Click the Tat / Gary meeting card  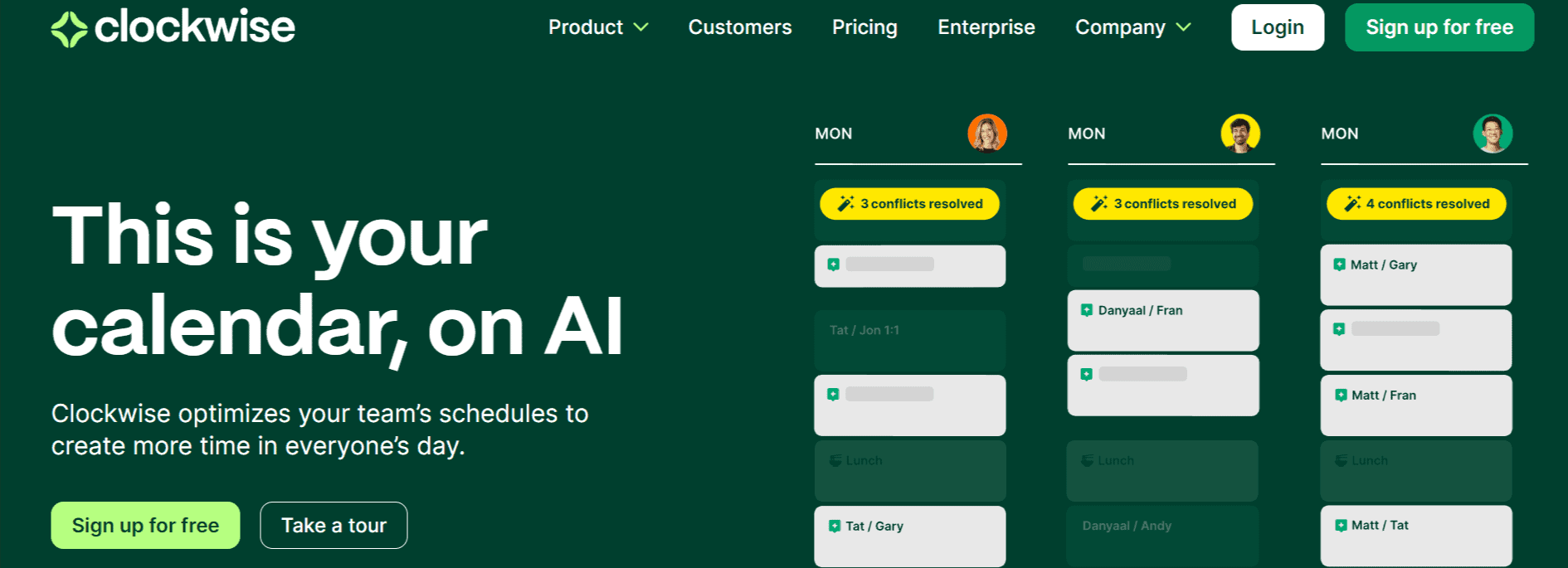(910, 536)
